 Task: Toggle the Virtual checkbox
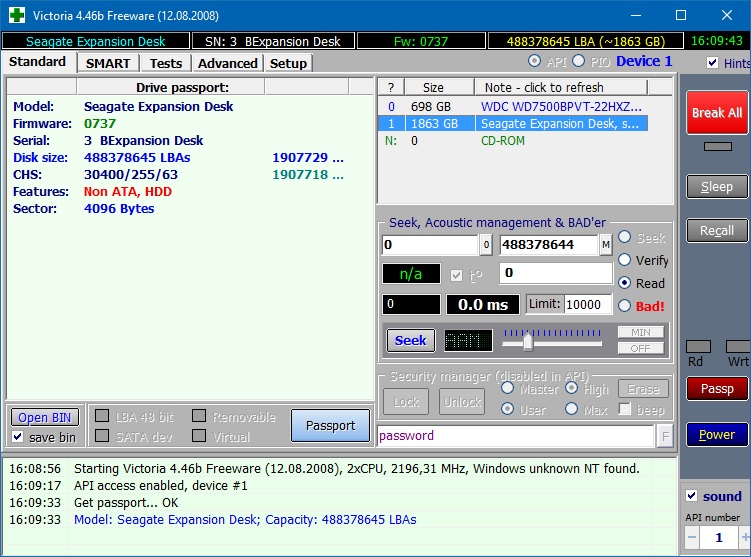[x=199, y=436]
